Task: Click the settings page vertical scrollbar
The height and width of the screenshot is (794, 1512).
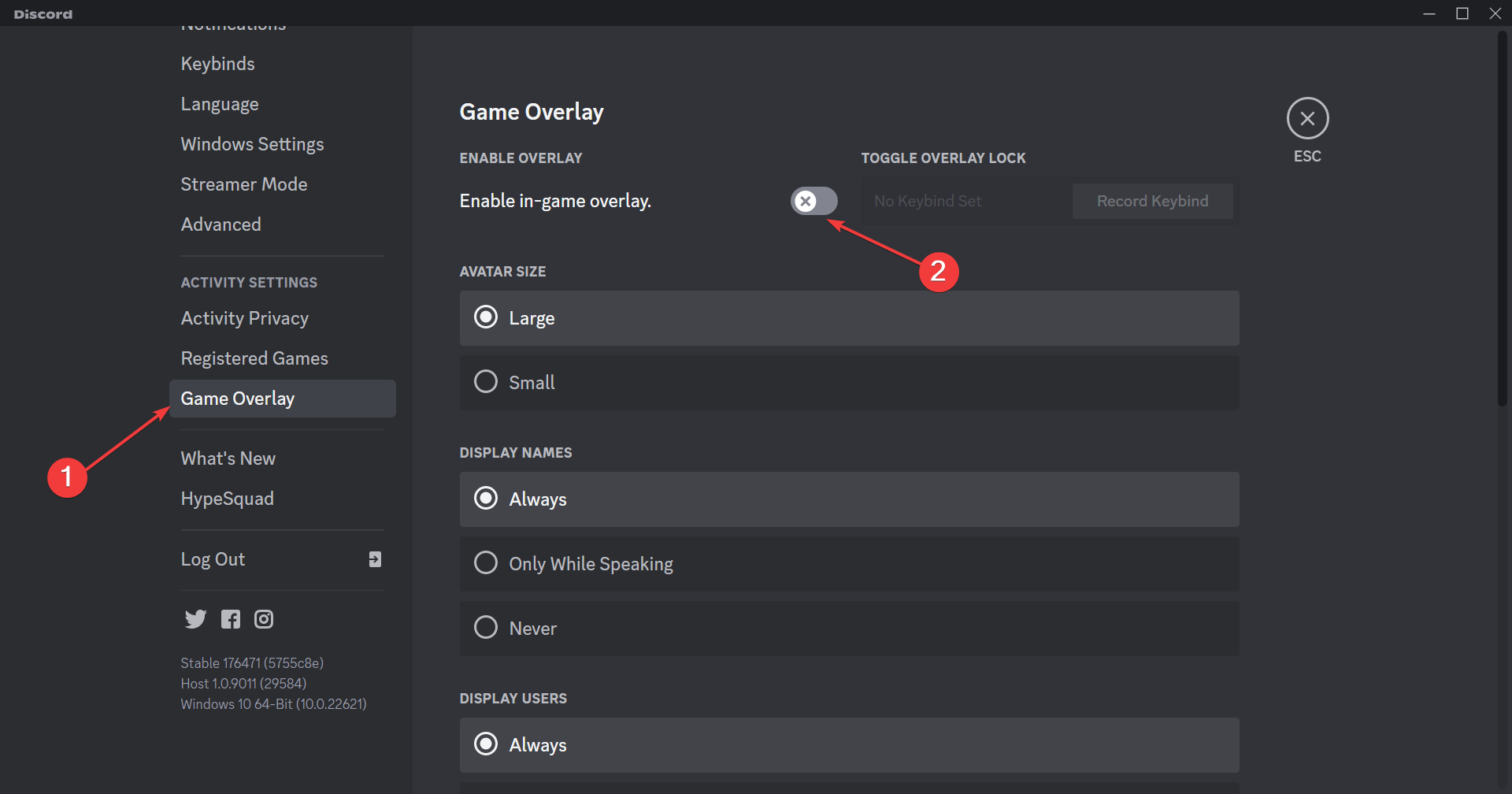Action: [1502, 219]
